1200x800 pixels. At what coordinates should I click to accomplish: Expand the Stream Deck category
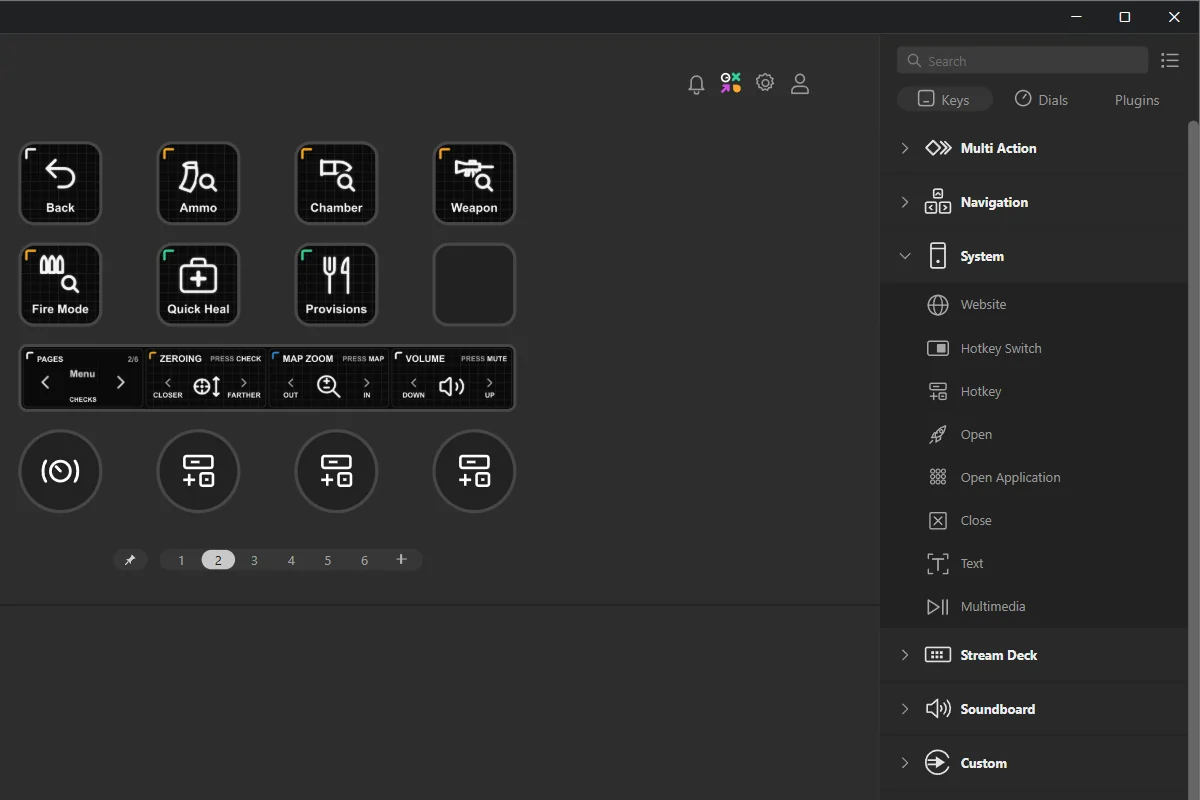click(x=1033, y=655)
